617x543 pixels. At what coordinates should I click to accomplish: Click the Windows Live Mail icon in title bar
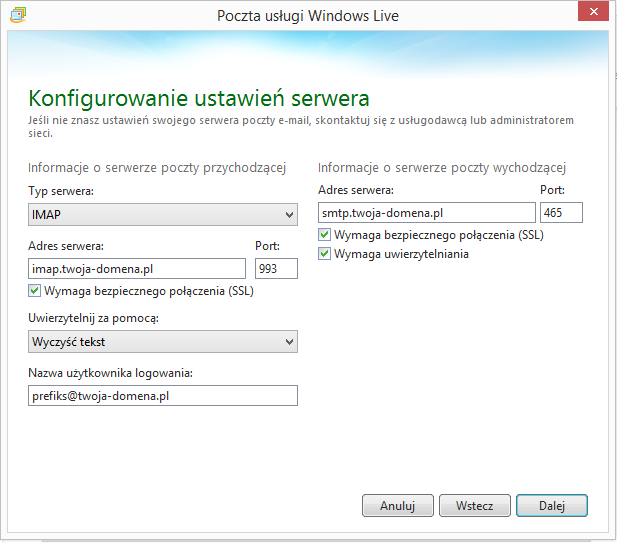[x=18, y=15]
